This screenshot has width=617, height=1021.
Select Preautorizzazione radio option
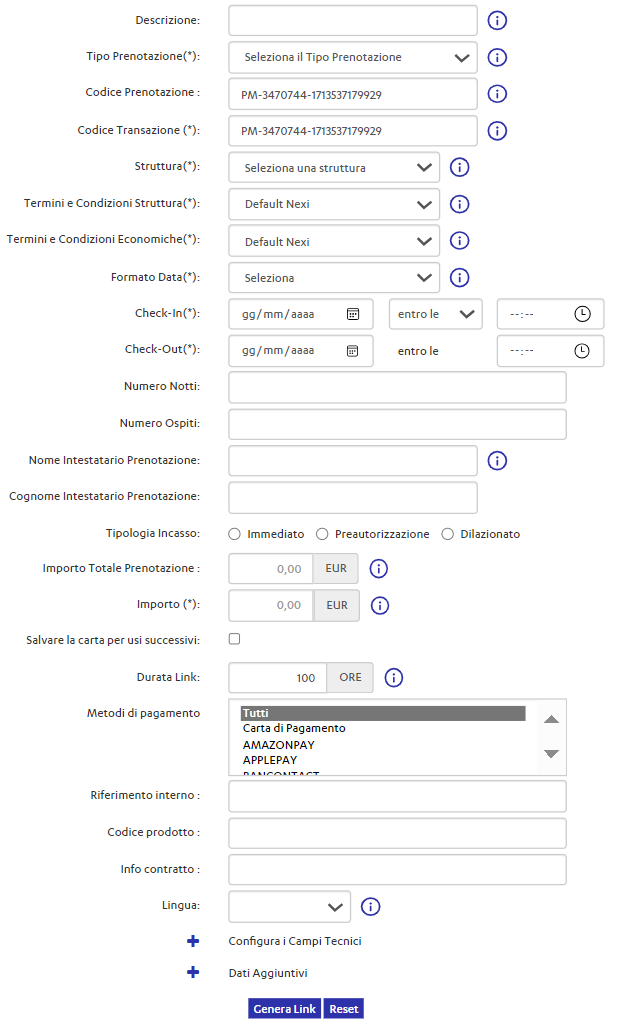322,535
